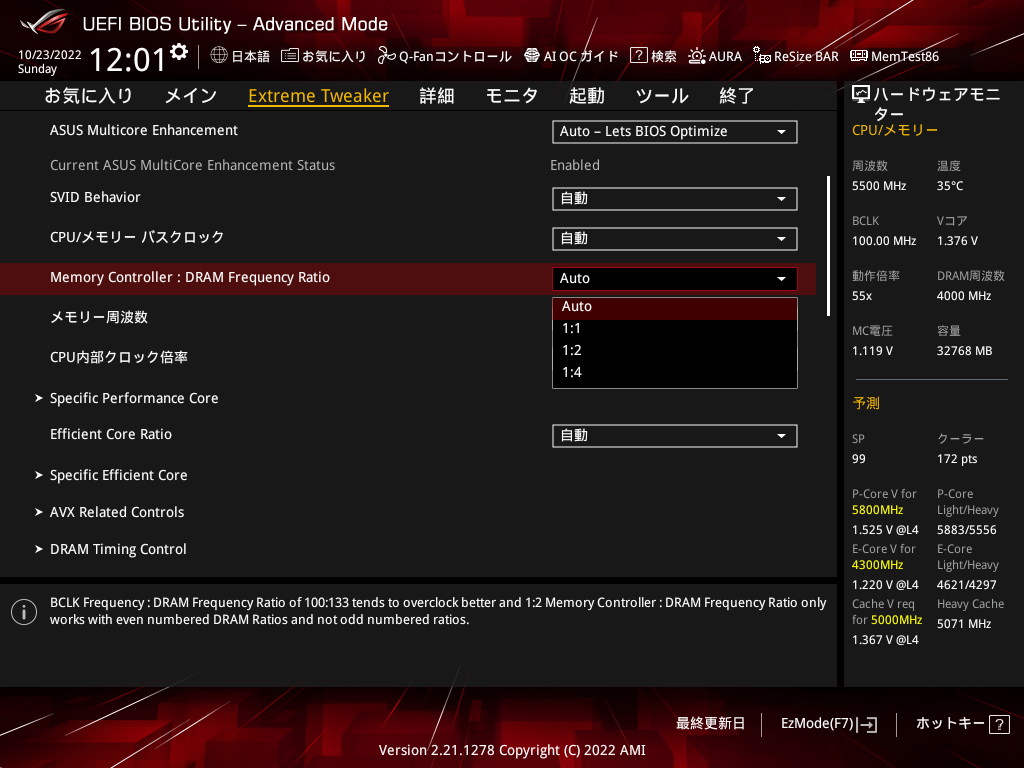Image resolution: width=1024 pixels, height=768 pixels.
Task: Change language via 日本語 label
Action: [x=251, y=56]
